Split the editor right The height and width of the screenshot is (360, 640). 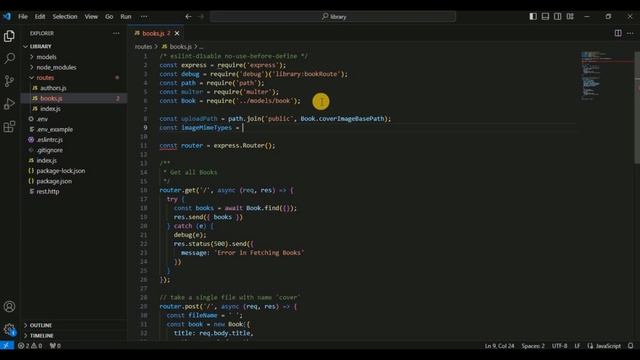click(618, 33)
